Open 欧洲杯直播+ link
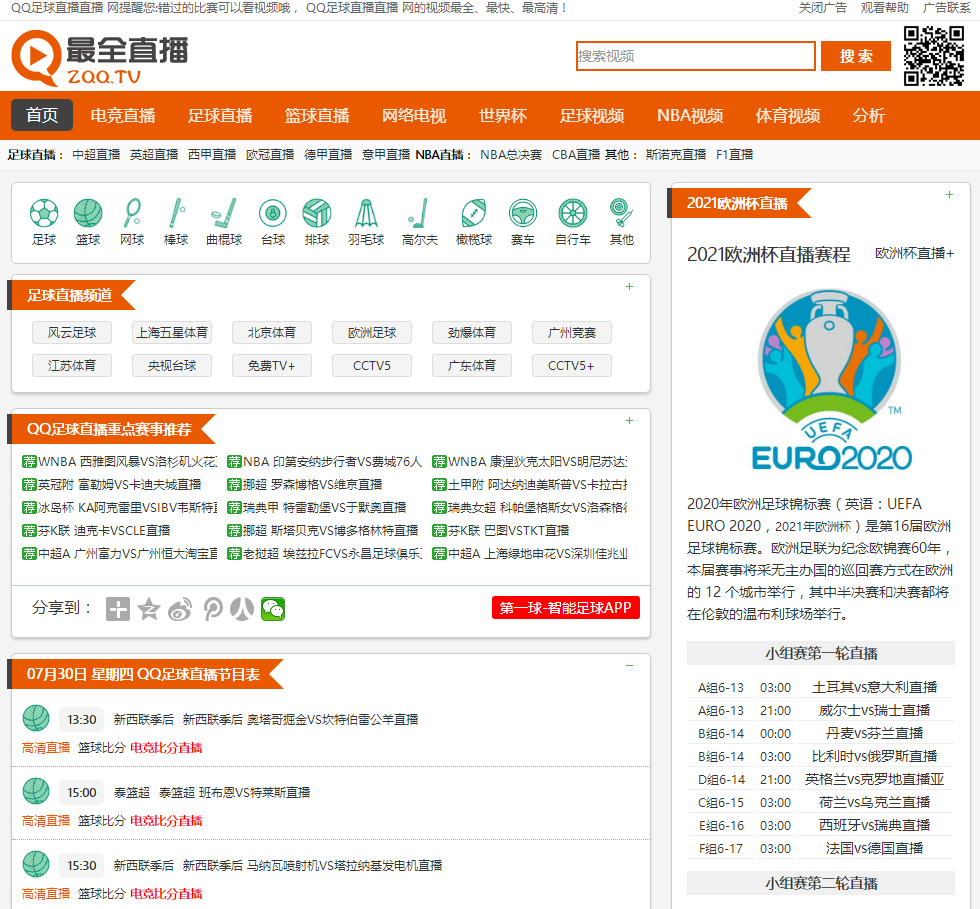Image resolution: width=980 pixels, height=909 pixels. pos(914,253)
